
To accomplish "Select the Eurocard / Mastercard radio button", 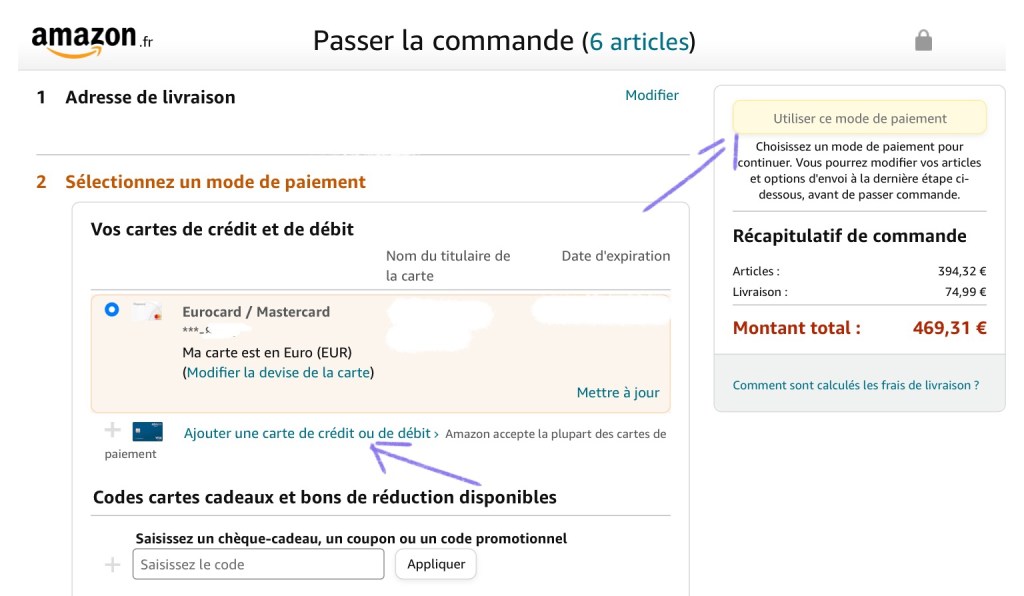I will 112,310.
